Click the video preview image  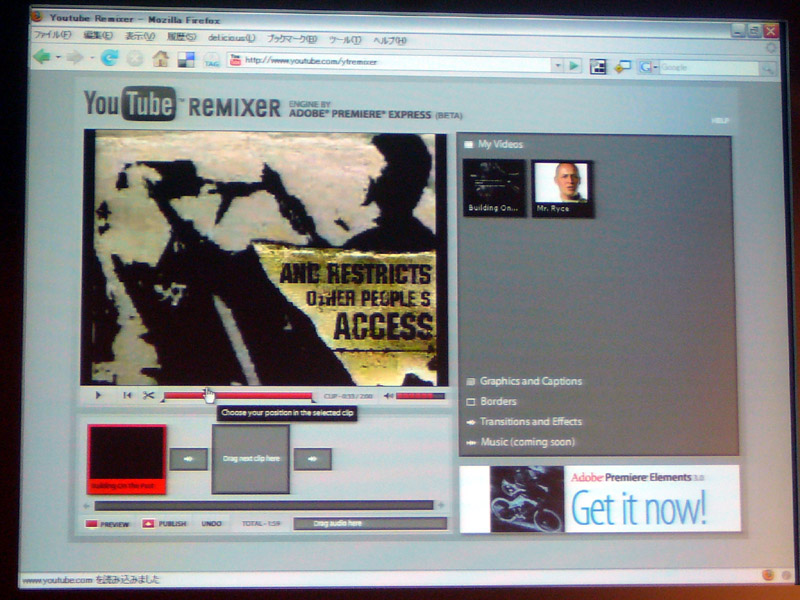click(264, 258)
